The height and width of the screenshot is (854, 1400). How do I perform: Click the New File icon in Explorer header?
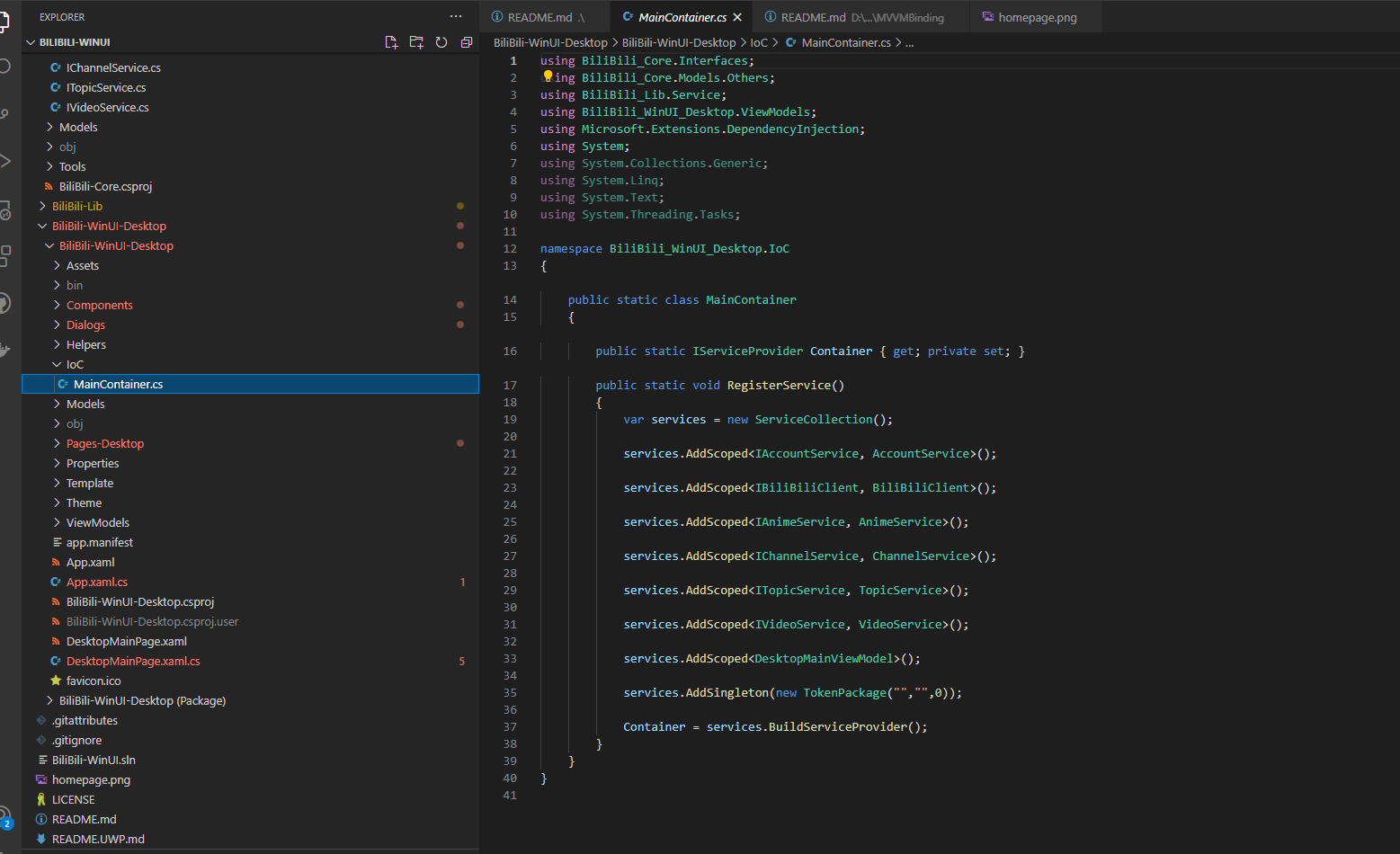[391, 42]
